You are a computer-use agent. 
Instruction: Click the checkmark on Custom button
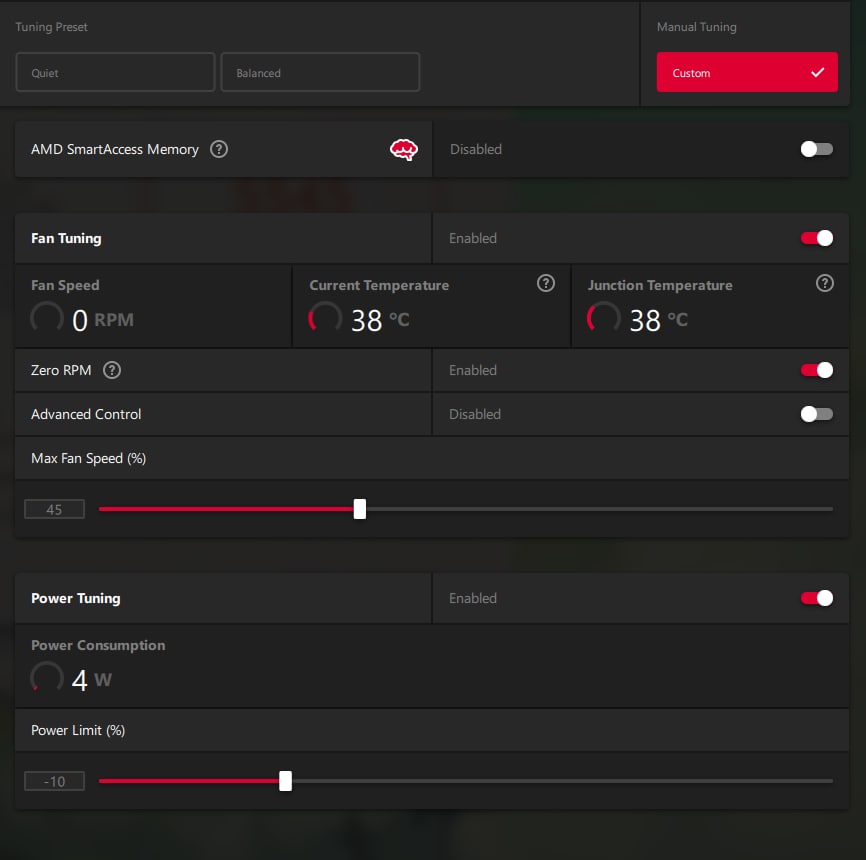817,72
